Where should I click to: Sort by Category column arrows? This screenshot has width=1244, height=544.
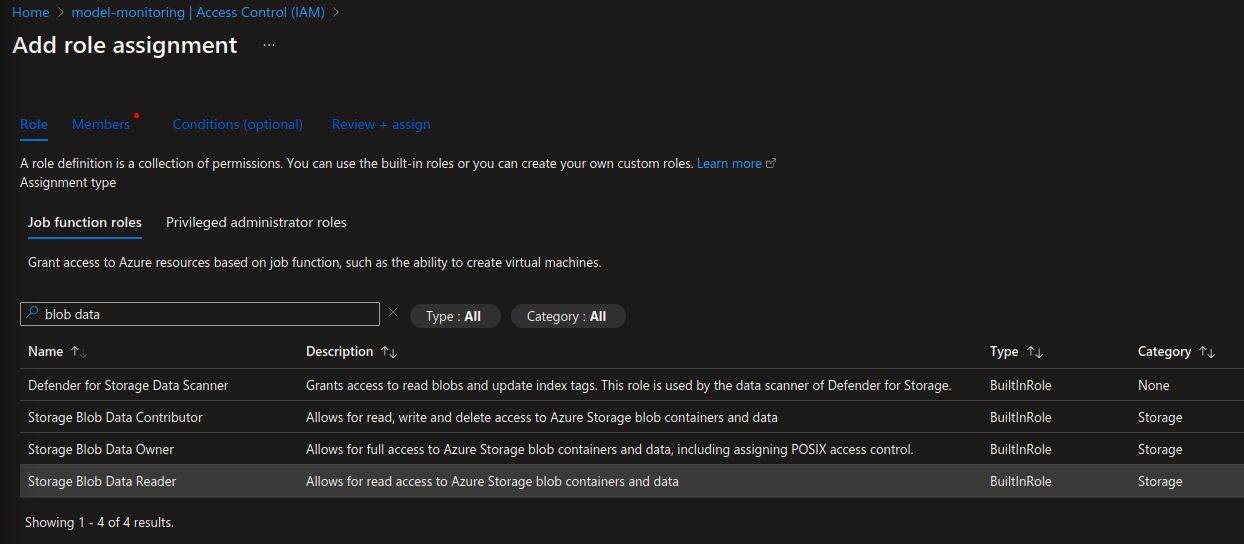pyautogui.click(x=1207, y=352)
